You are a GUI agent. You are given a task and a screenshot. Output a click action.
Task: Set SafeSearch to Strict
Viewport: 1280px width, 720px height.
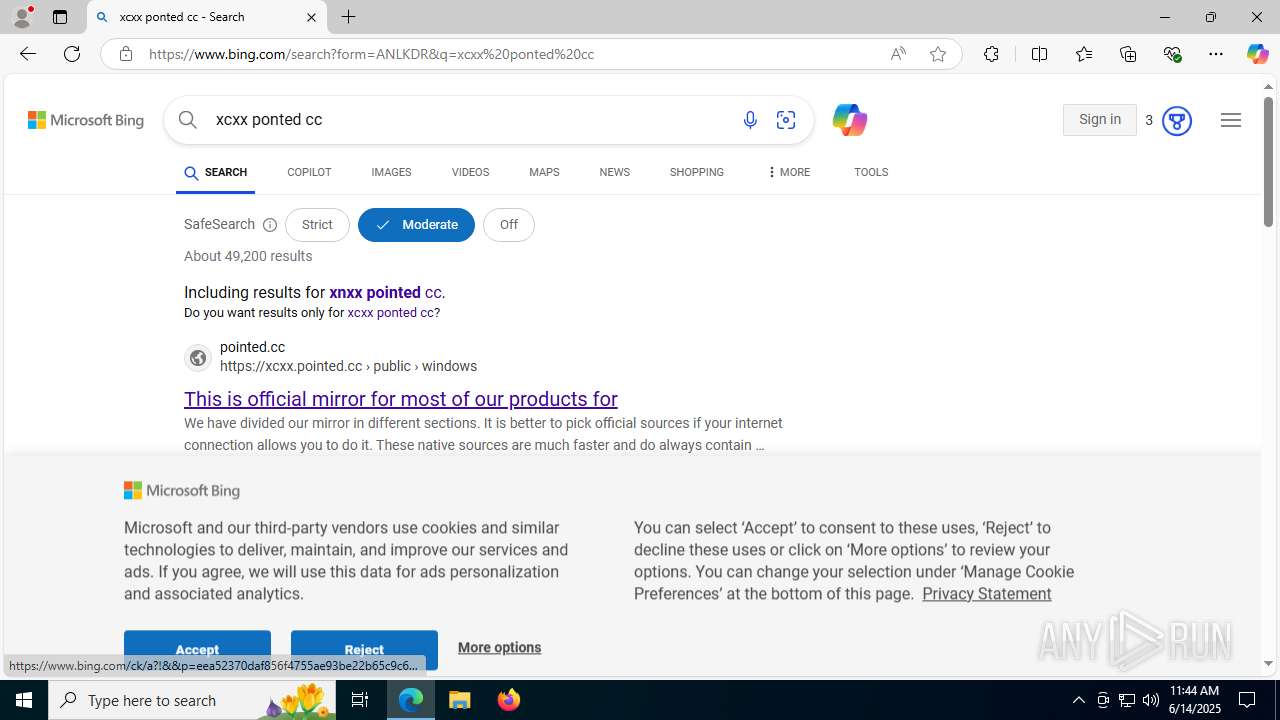[317, 225]
